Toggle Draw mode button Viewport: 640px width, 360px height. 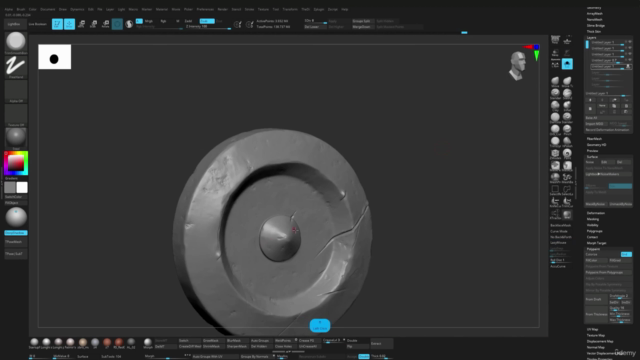click(69, 24)
